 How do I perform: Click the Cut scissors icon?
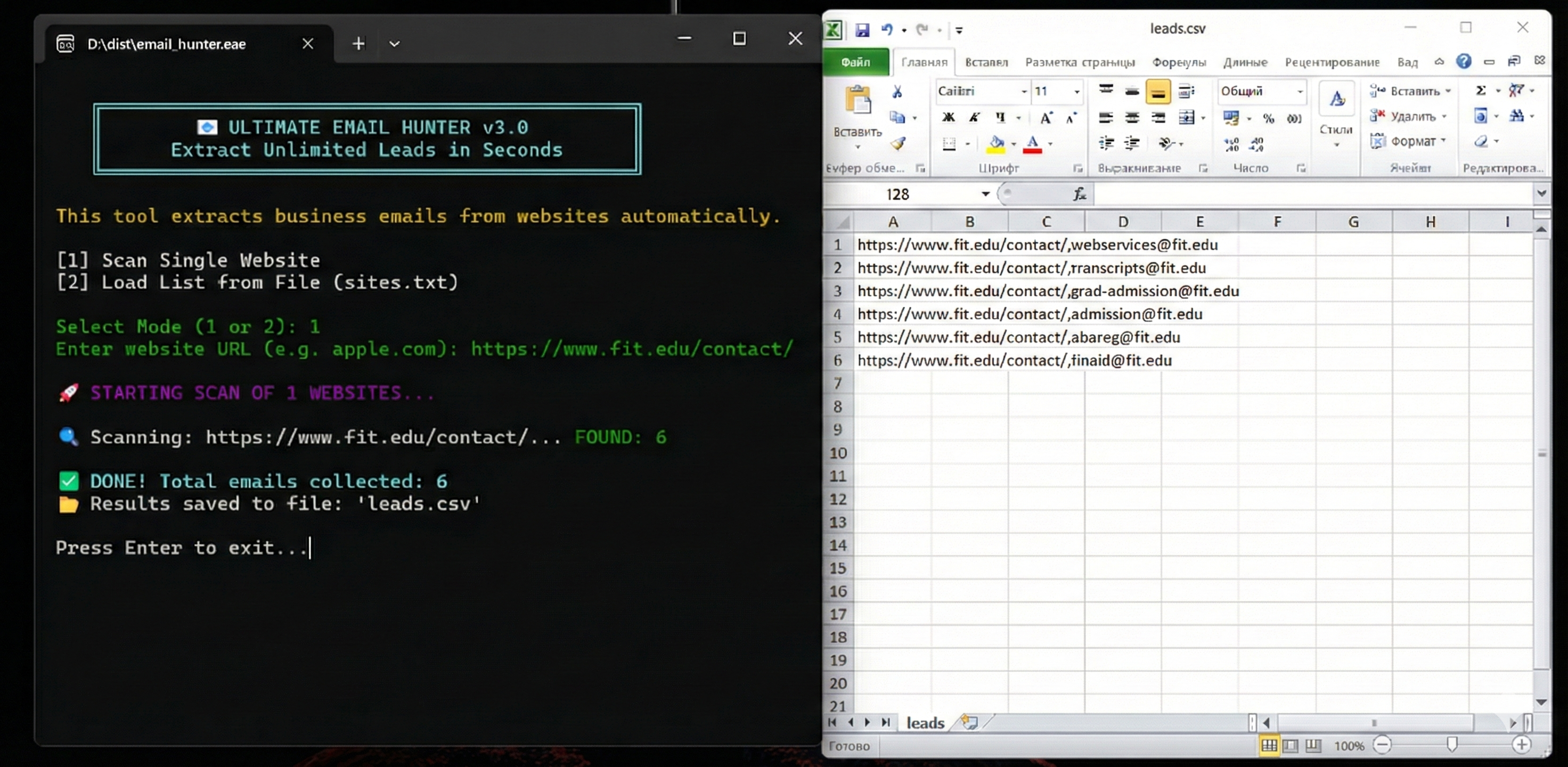(896, 92)
